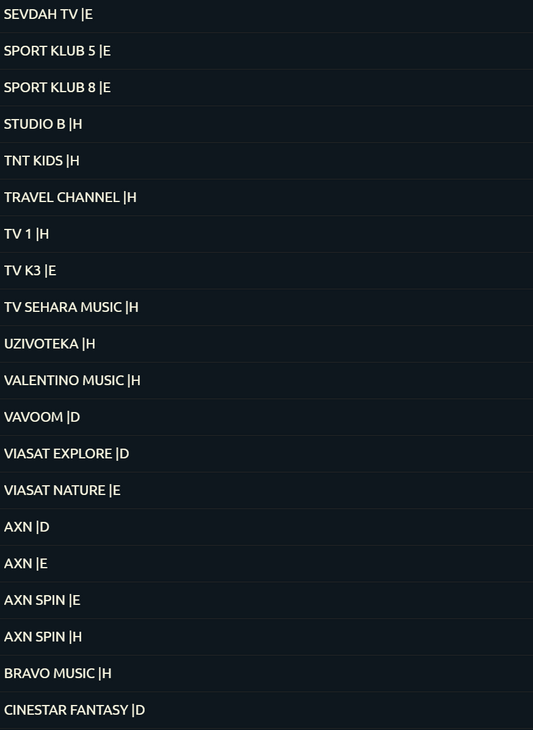Choose TV SEHARA MUSIC |H channel
Screen dimensions: 533x730
click(x=266, y=307)
